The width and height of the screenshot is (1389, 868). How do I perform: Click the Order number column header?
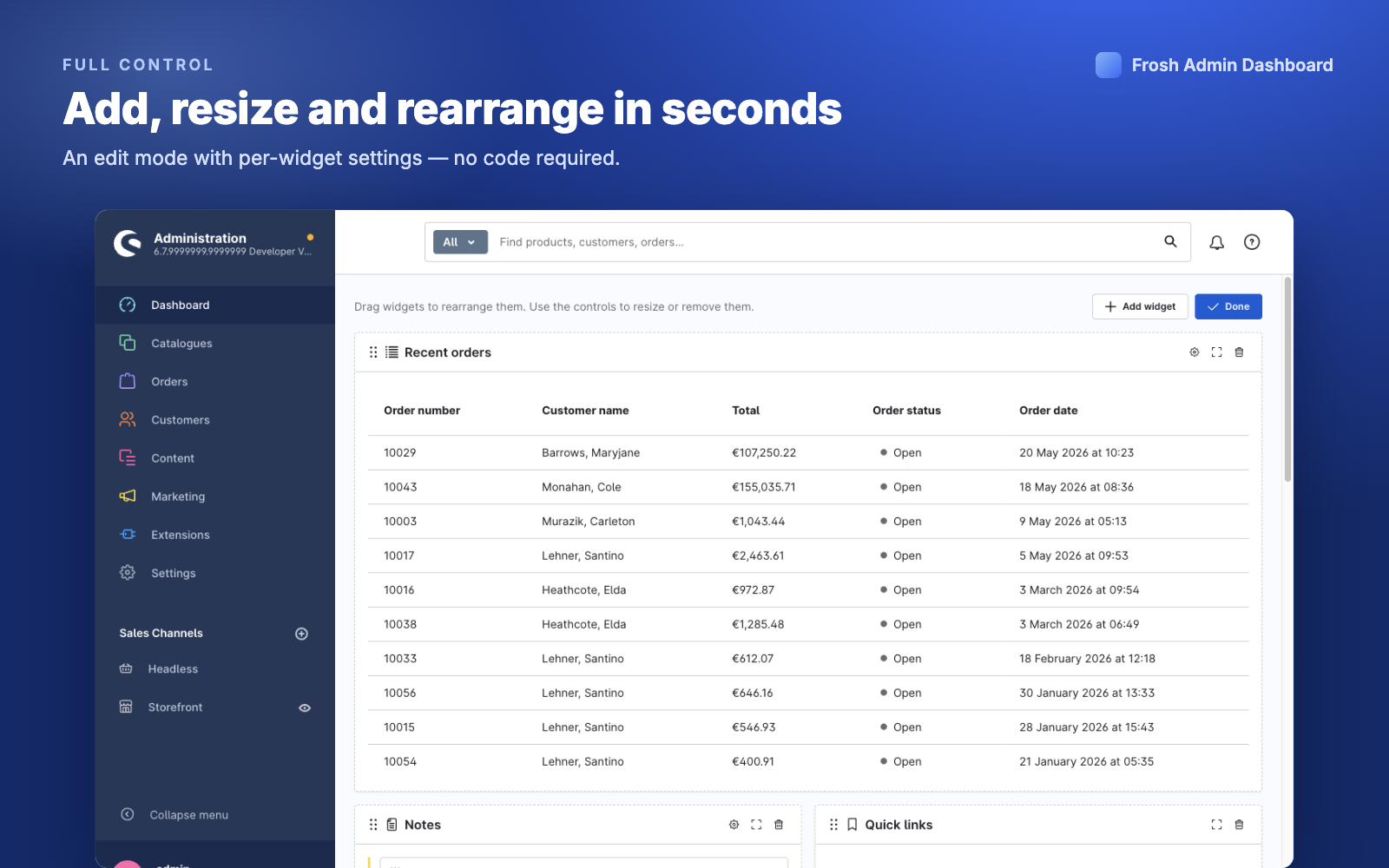(x=422, y=411)
